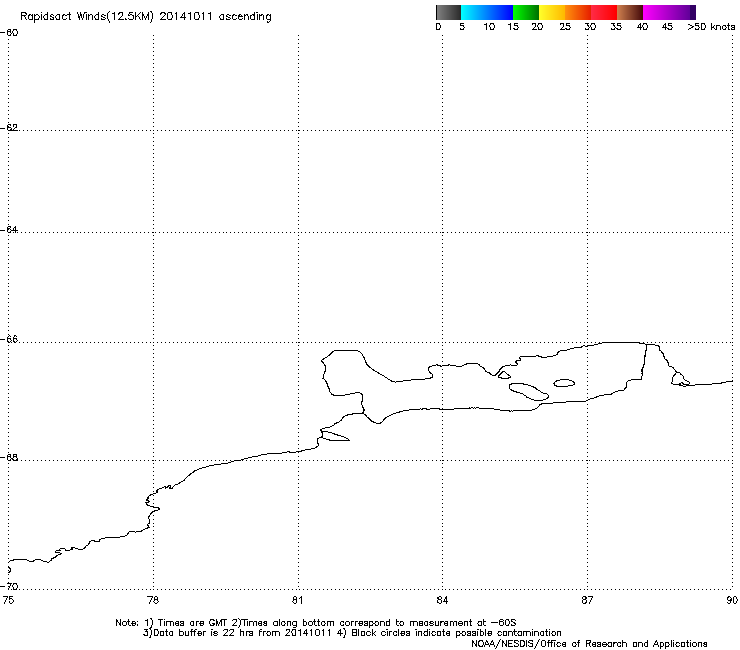Image resolution: width=740 pixels, height=650 pixels.
Task: Click the orange 25-30 knots color band
Action: point(578,12)
